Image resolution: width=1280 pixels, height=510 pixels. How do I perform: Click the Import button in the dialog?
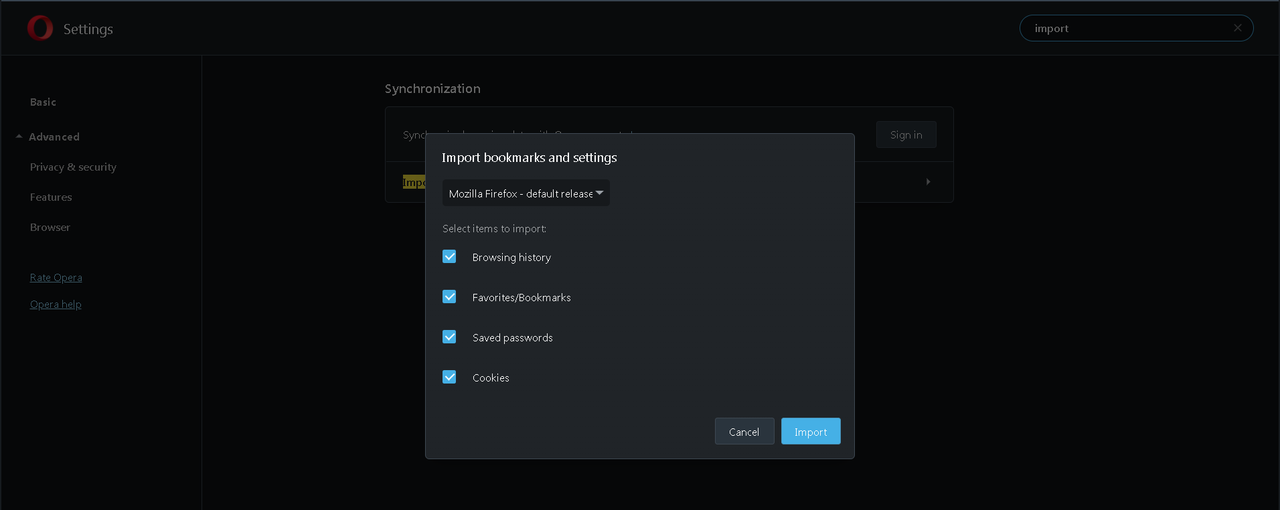coord(810,431)
